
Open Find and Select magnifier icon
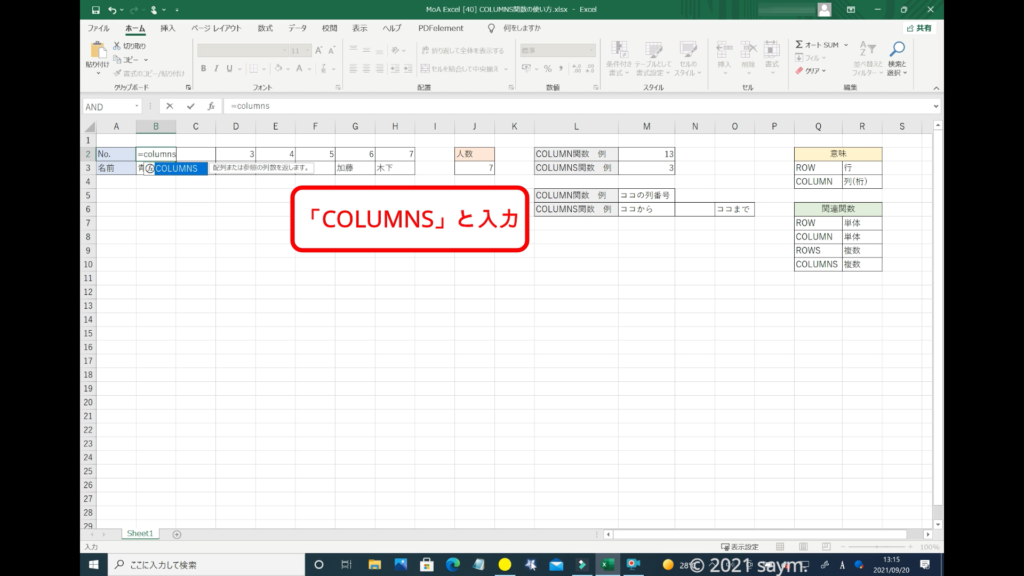pyautogui.click(x=897, y=50)
